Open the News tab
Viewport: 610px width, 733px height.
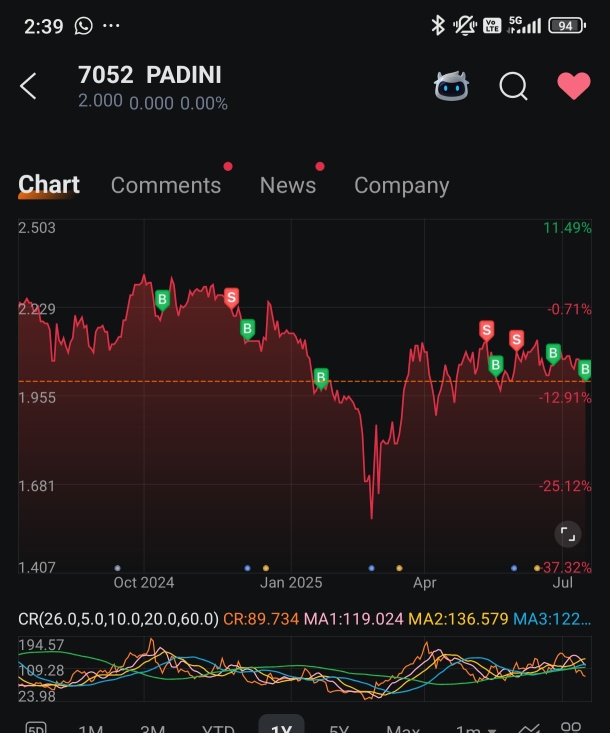coord(288,186)
